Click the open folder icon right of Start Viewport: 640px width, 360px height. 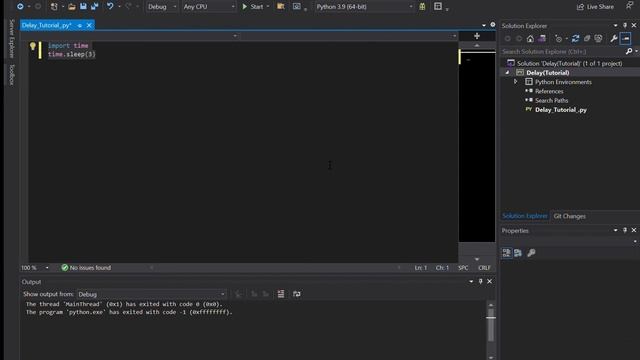(281, 7)
